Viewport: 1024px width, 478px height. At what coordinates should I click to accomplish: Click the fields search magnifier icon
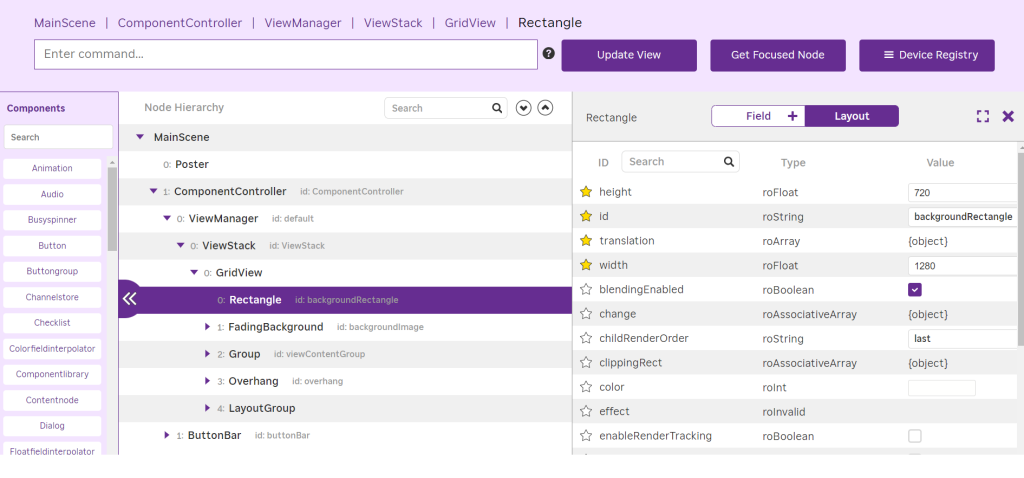pyautogui.click(x=729, y=161)
